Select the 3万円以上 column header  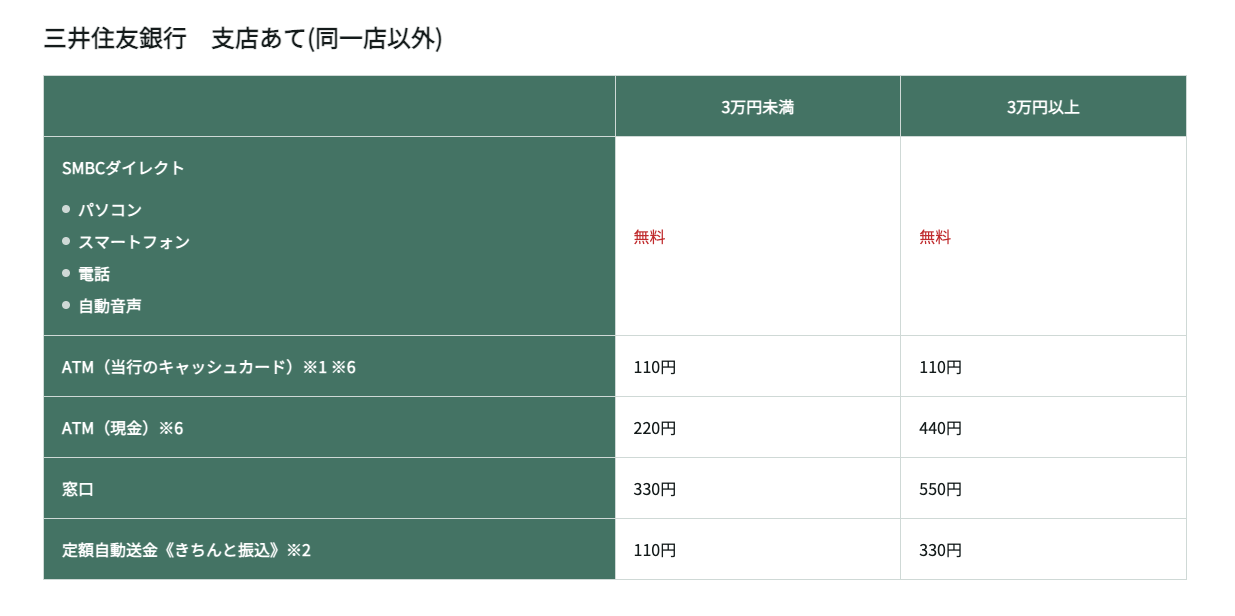[1043, 107]
